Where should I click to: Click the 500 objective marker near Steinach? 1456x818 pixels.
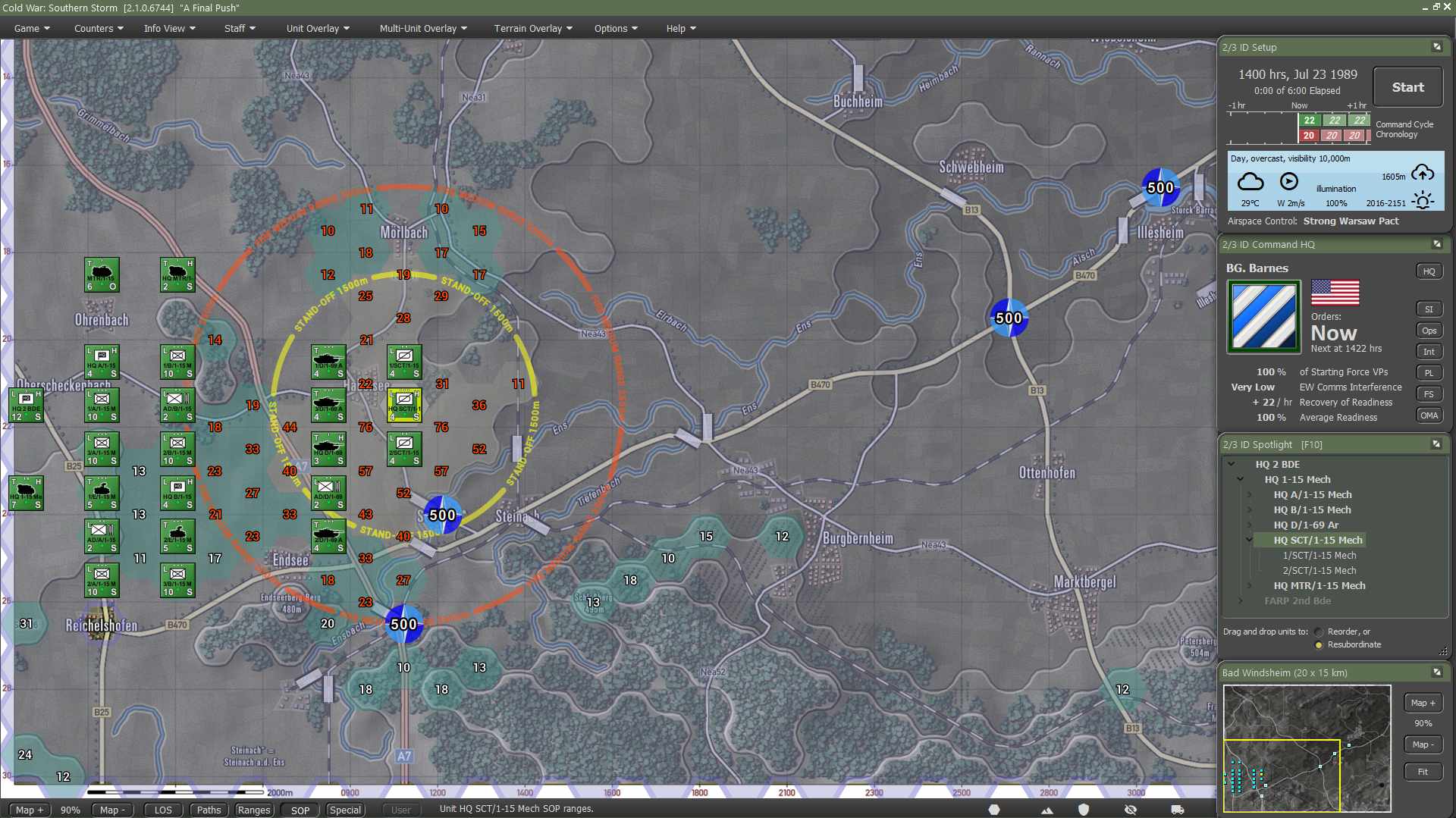pos(442,516)
